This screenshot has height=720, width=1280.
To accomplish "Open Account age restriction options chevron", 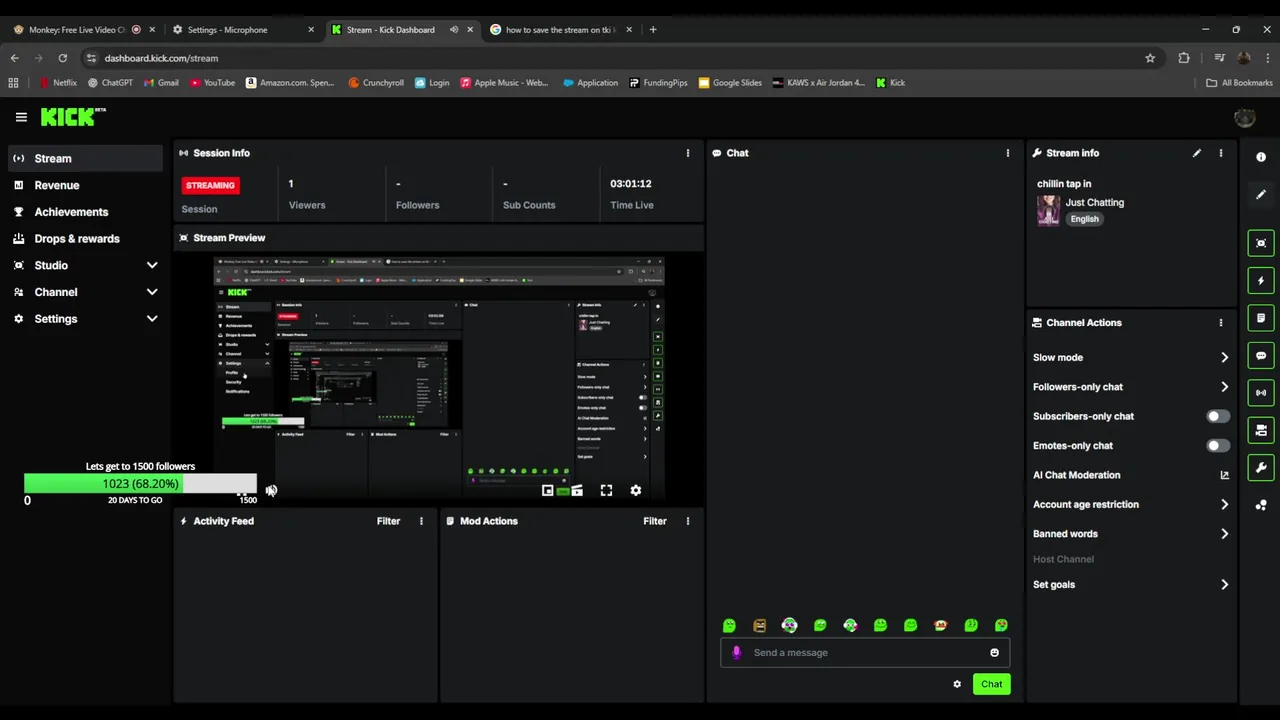I will [x=1224, y=505].
